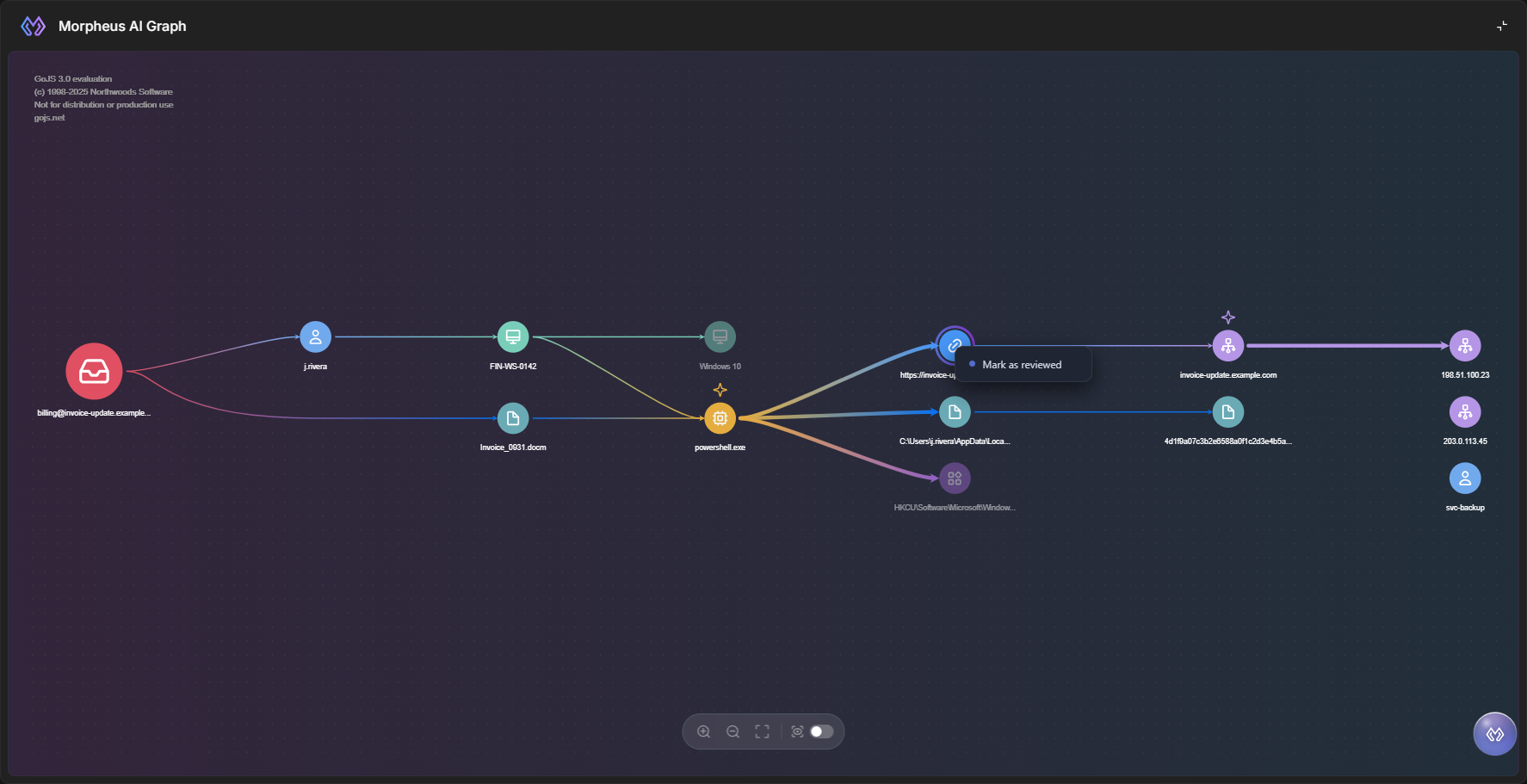Click the 'powershell.exe' node label
Viewport: 1527px width, 784px height.
pyautogui.click(x=720, y=448)
